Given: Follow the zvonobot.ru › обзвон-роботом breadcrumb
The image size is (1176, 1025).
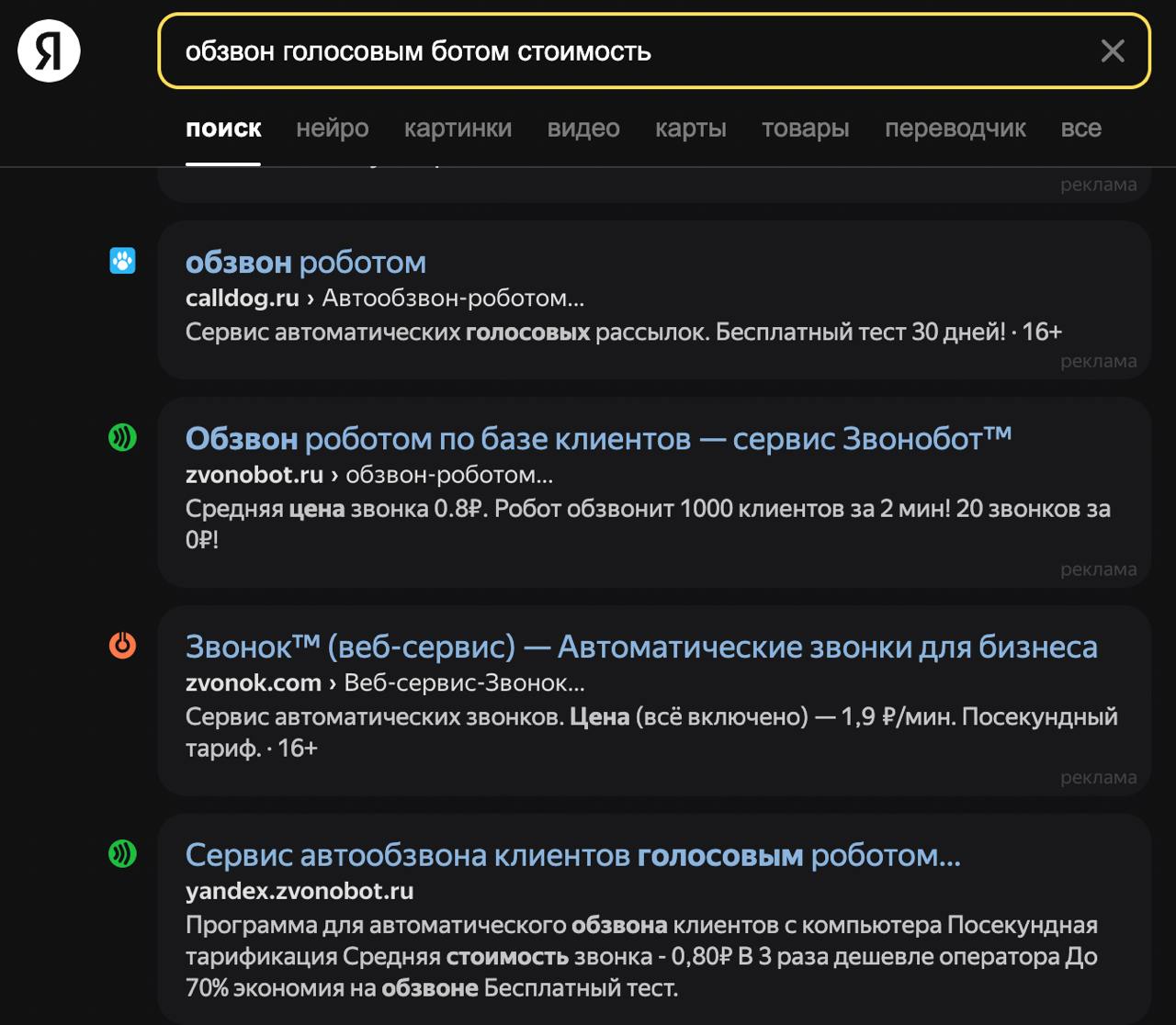Looking at the screenshot, I should pos(369,476).
